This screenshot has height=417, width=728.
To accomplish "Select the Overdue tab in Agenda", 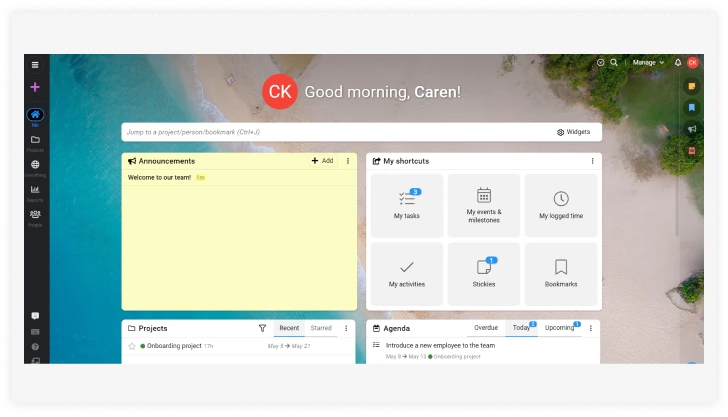I will point(486,328).
